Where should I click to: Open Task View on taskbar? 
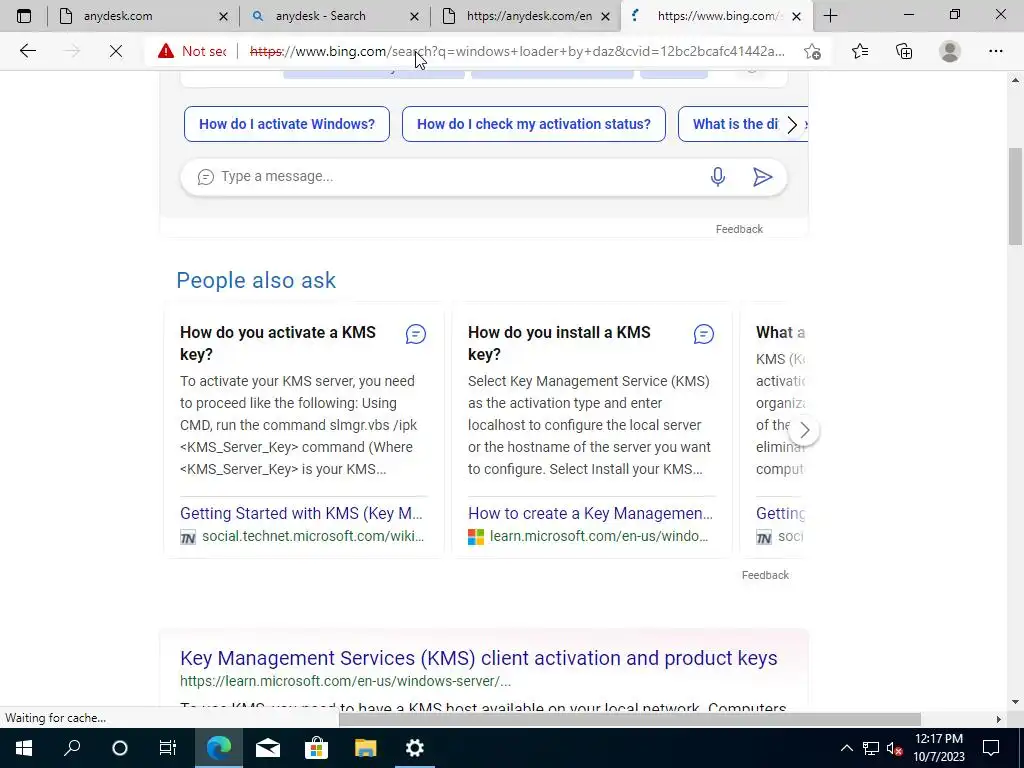pos(168,748)
